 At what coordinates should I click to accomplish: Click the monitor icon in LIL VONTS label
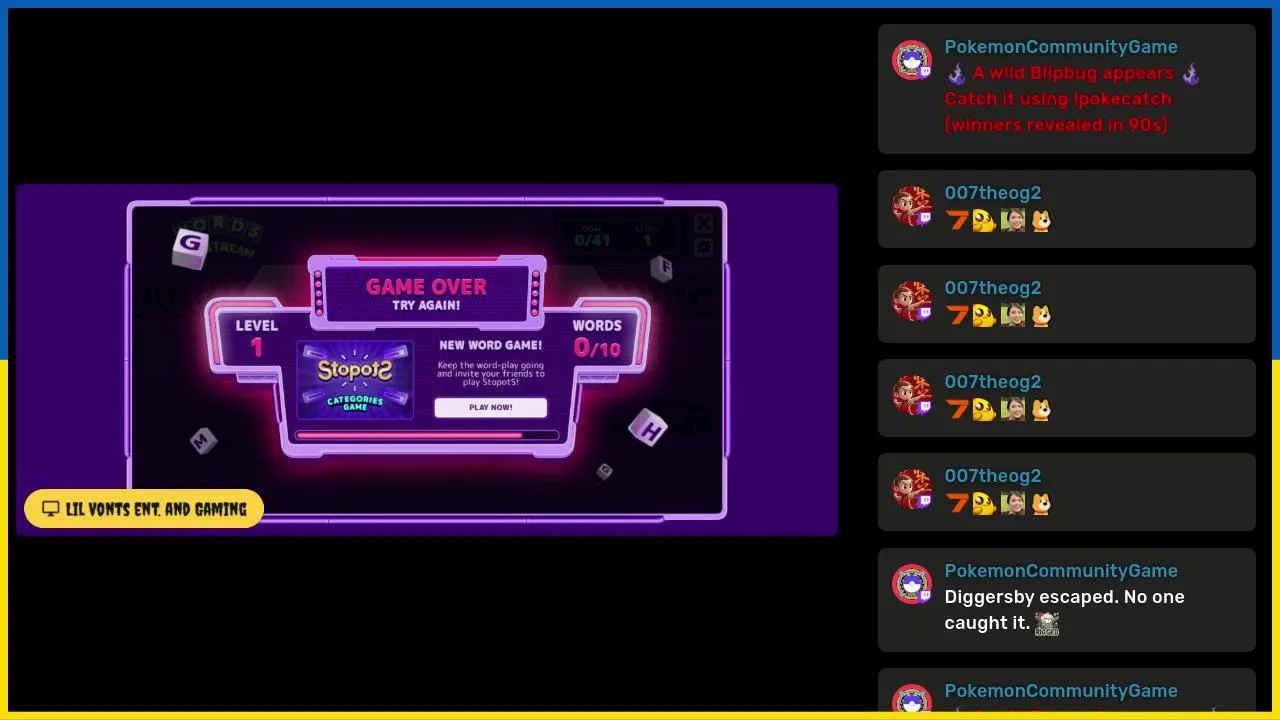(51, 509)
